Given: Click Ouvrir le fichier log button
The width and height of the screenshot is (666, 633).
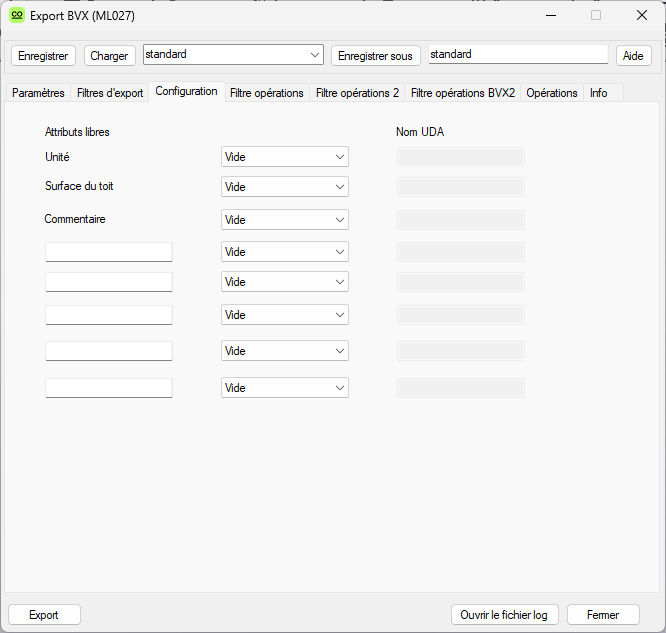Looking at the screenshot, I should pos(505,615).
